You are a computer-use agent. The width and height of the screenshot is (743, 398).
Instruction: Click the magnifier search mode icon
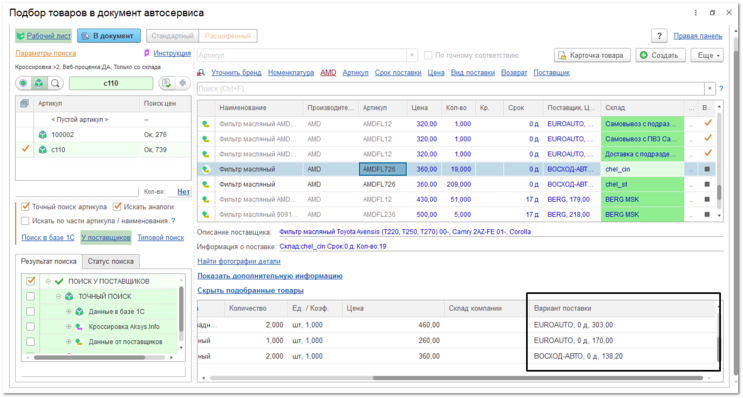click(55, 83)
